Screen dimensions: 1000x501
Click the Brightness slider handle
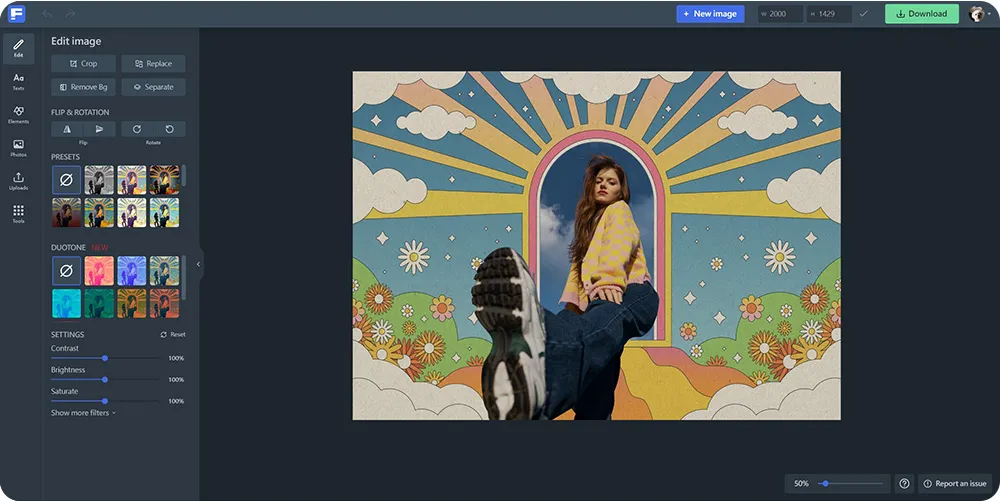point(105,380)
